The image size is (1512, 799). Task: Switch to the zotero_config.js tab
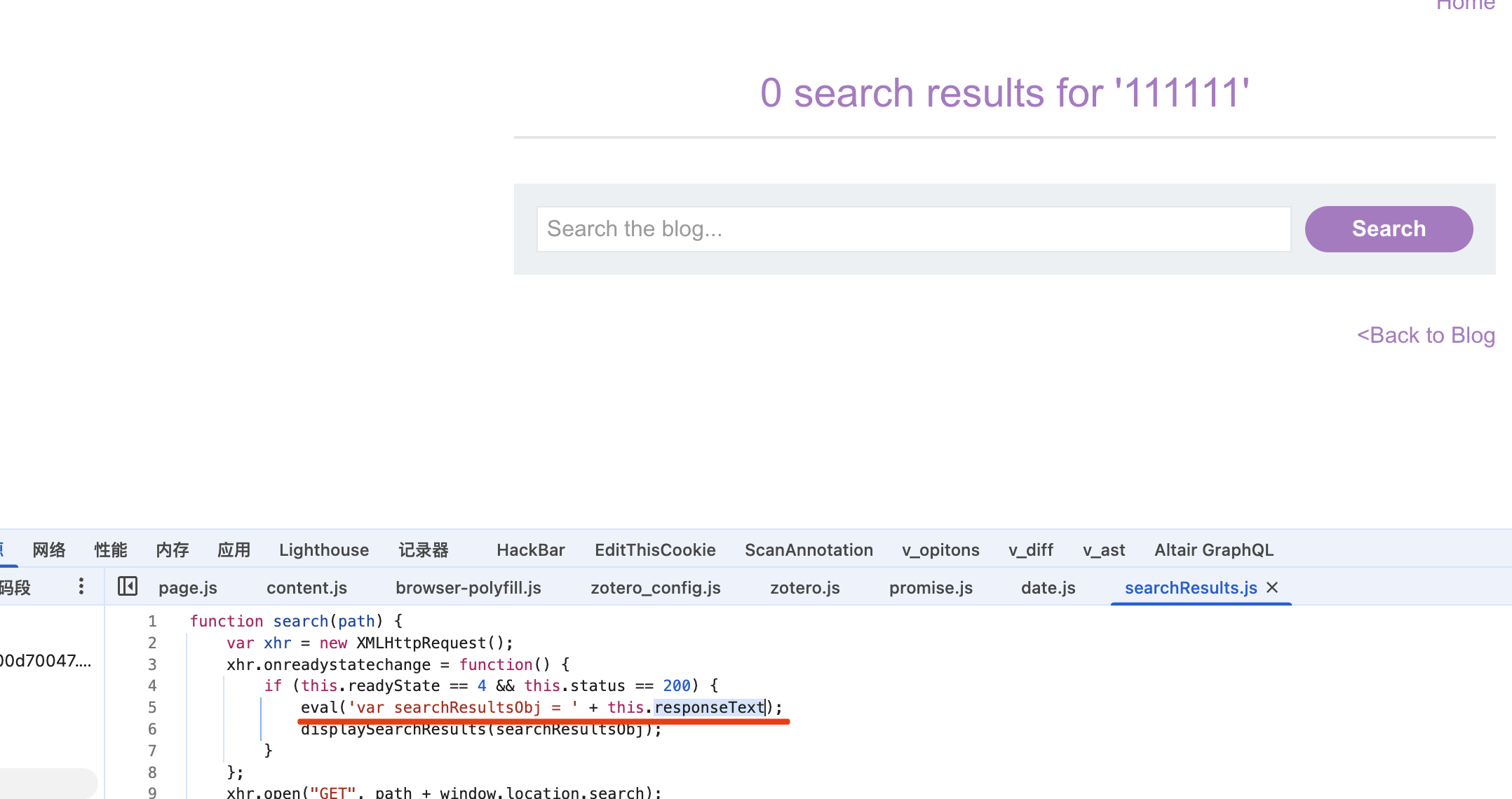(655, 588)
